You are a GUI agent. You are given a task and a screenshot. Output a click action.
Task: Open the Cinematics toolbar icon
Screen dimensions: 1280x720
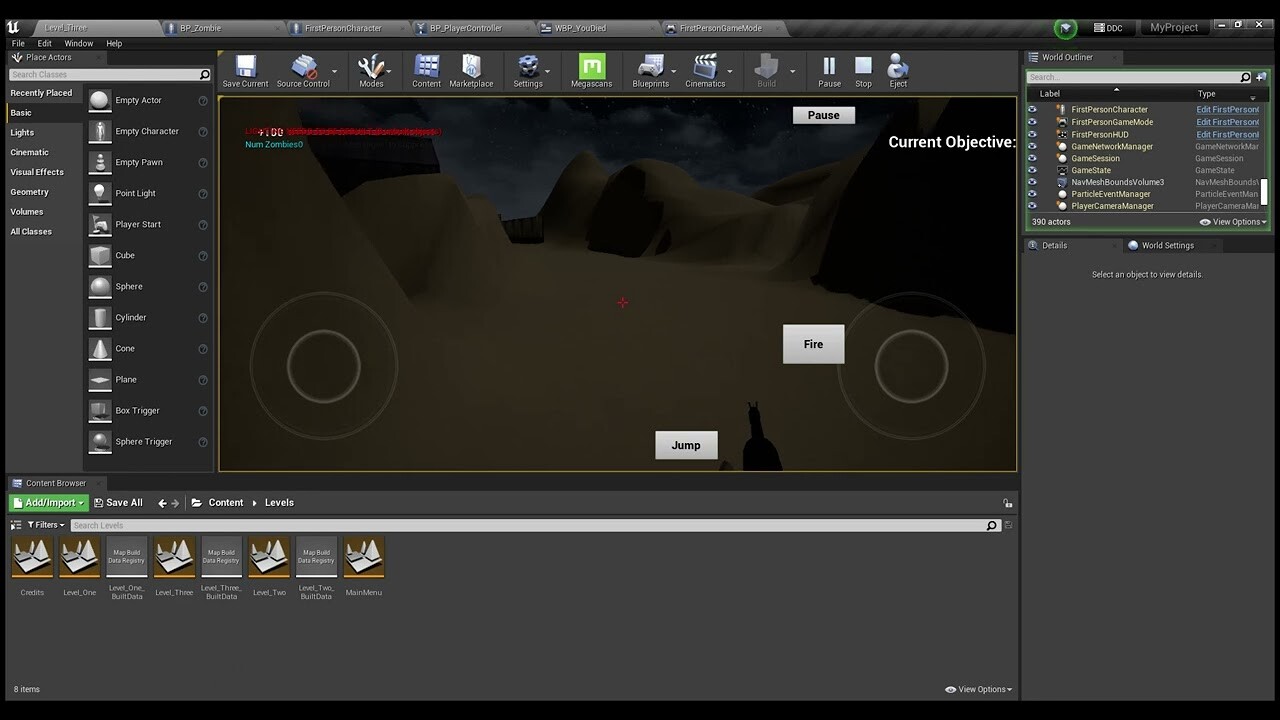(x=705, y=71)
